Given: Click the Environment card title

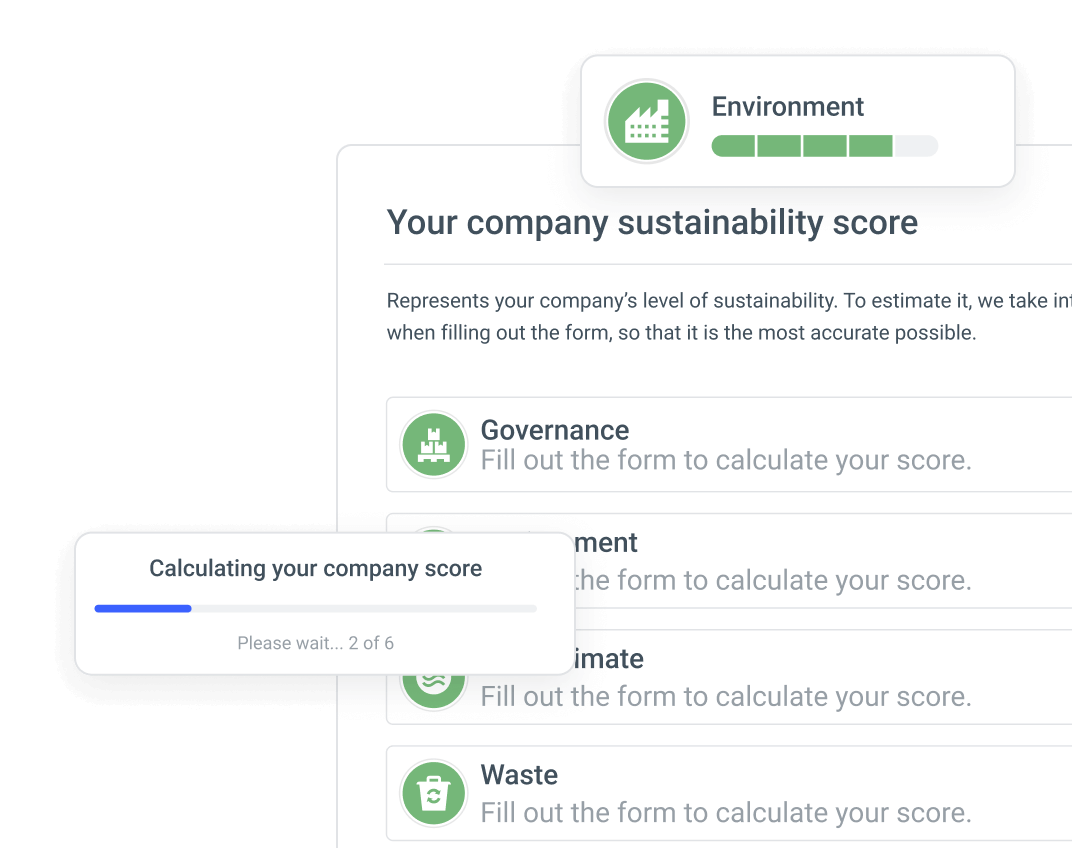Looking at the screenshot, I should tap(788, 107).
